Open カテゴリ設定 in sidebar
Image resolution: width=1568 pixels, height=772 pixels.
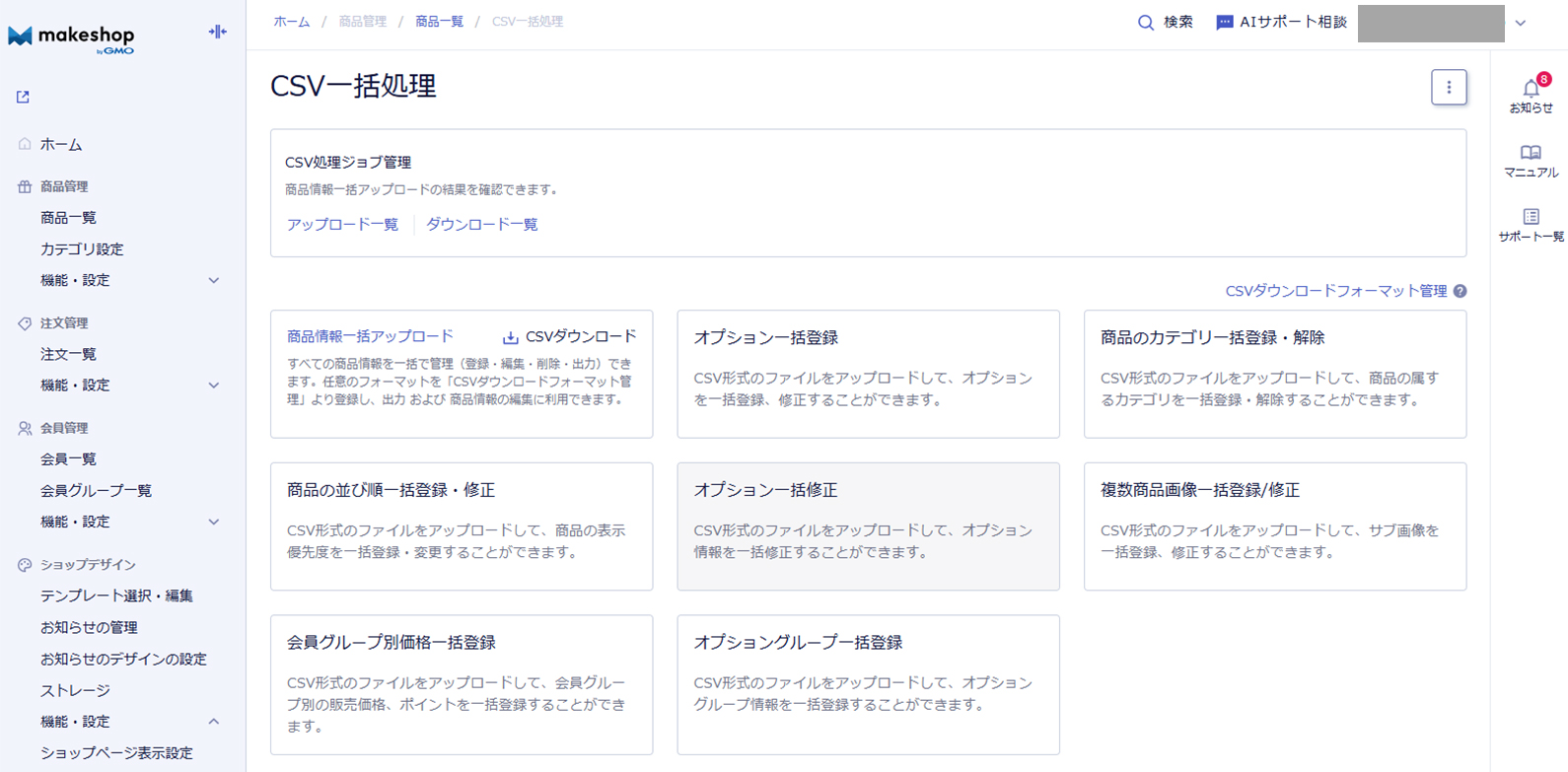click(82, 249)
